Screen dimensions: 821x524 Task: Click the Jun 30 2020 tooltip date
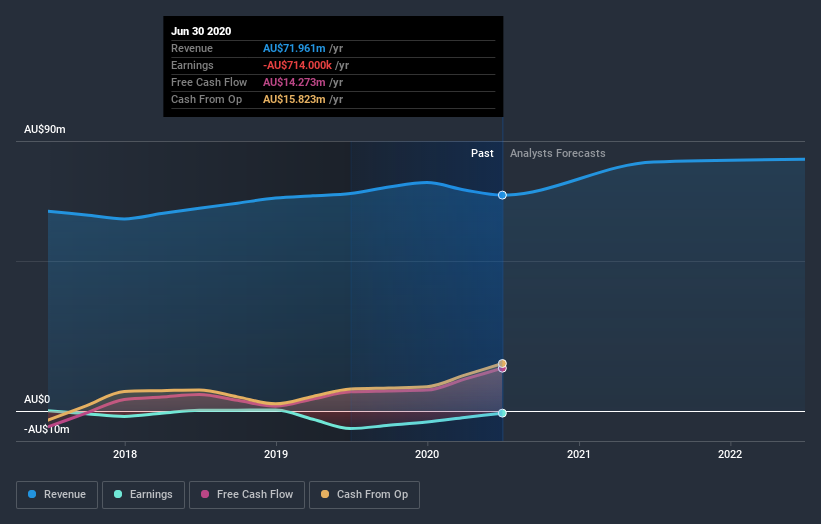201,31
